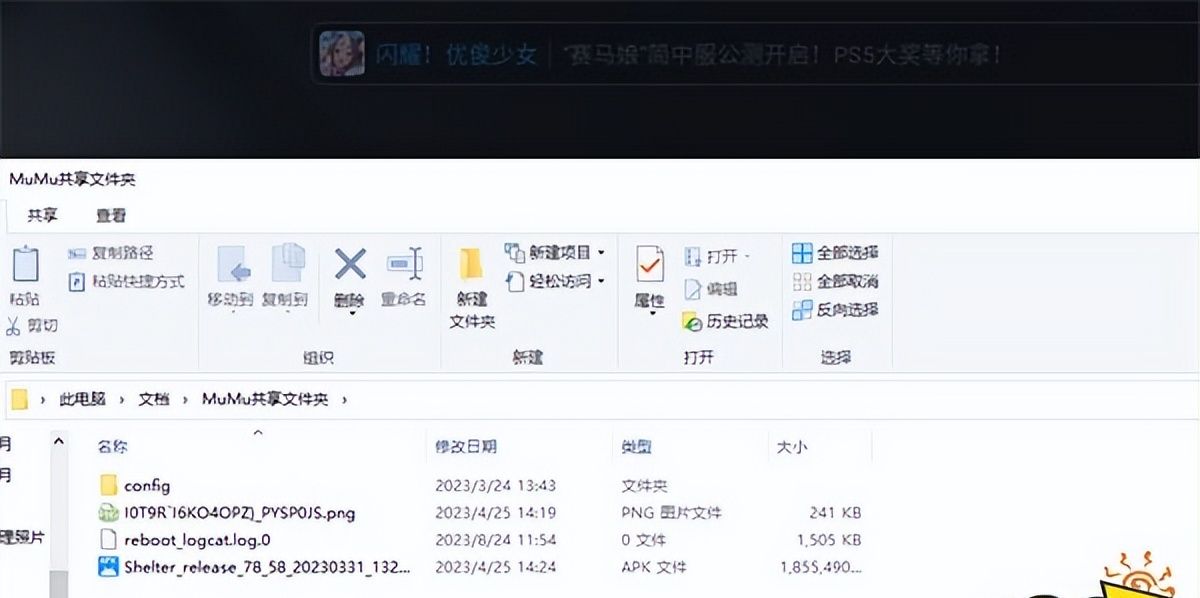Screen dimensions: 1200x598
Task: Select the Shelter_release APK file
Action: click(x=267, y=567)
